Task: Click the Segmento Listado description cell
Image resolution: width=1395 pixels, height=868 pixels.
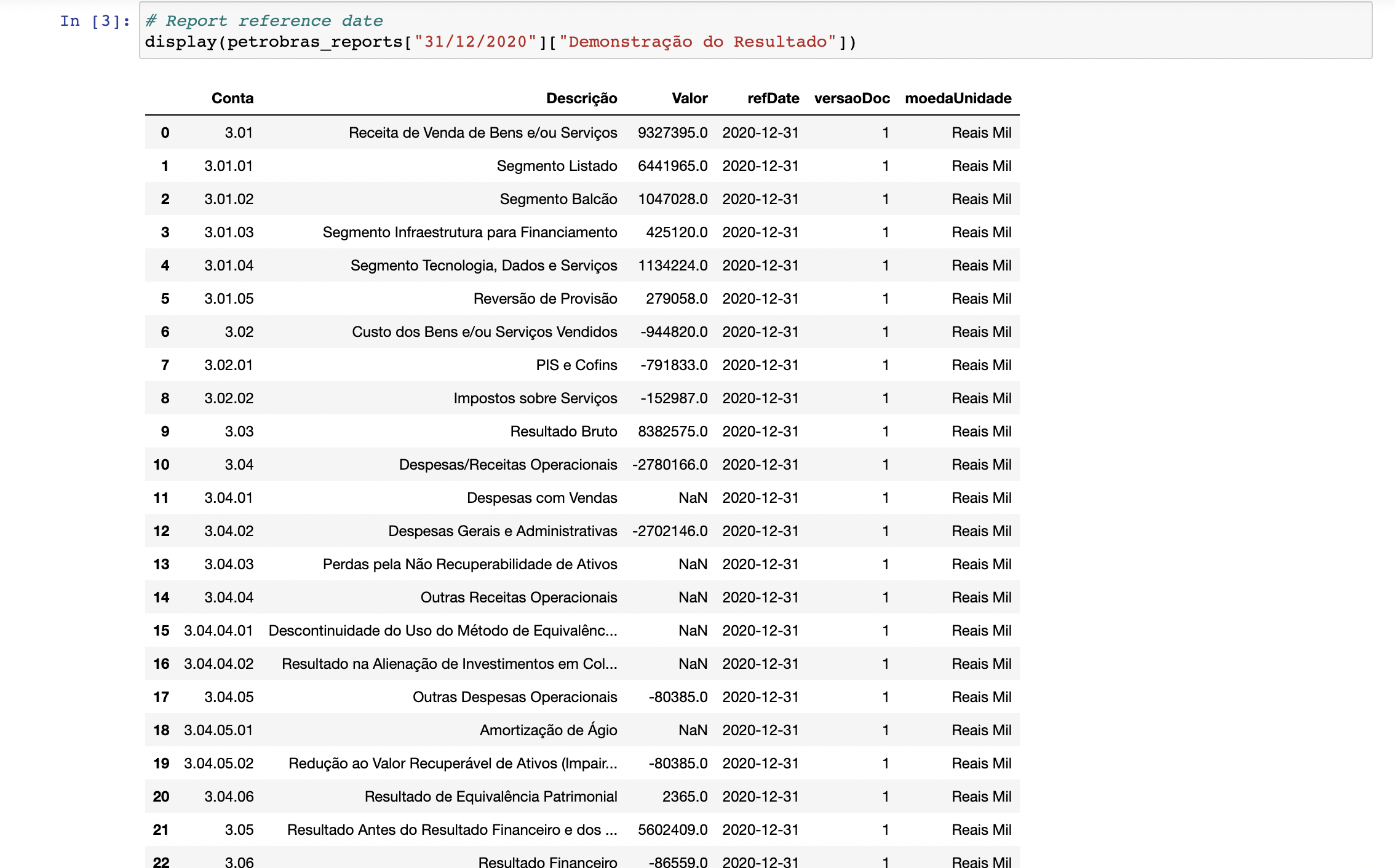Action: [x=557, y=166]
